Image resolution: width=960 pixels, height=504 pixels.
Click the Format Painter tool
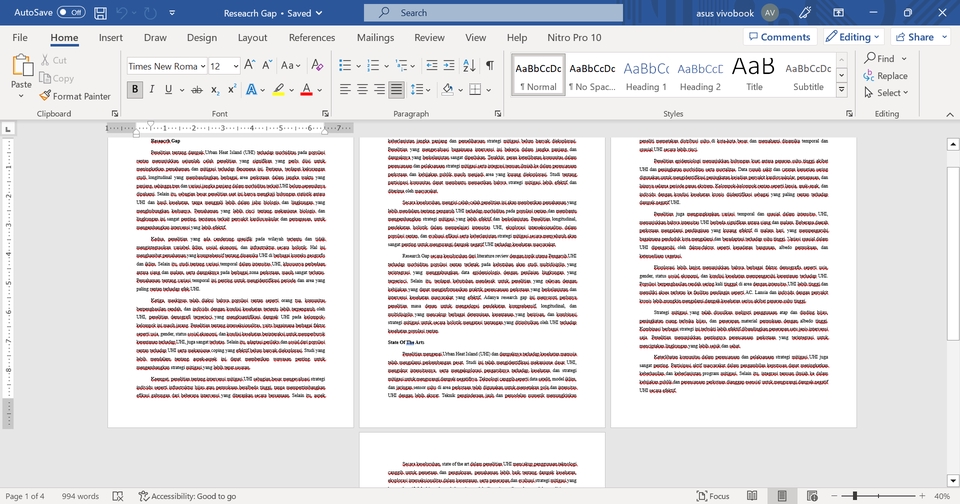point(75,96)
